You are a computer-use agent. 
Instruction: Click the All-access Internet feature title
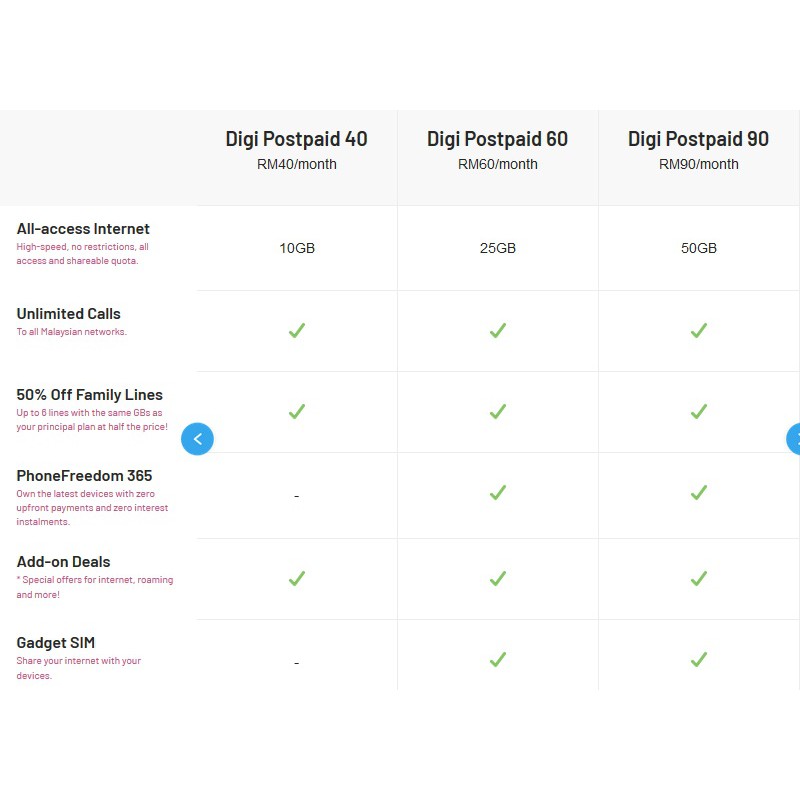click(83, 229)
